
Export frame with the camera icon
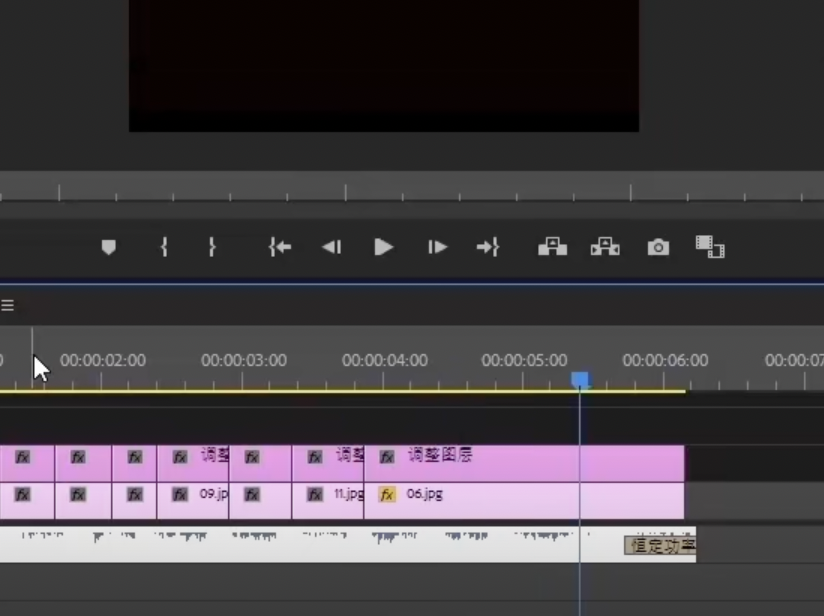tap(658, 247)
